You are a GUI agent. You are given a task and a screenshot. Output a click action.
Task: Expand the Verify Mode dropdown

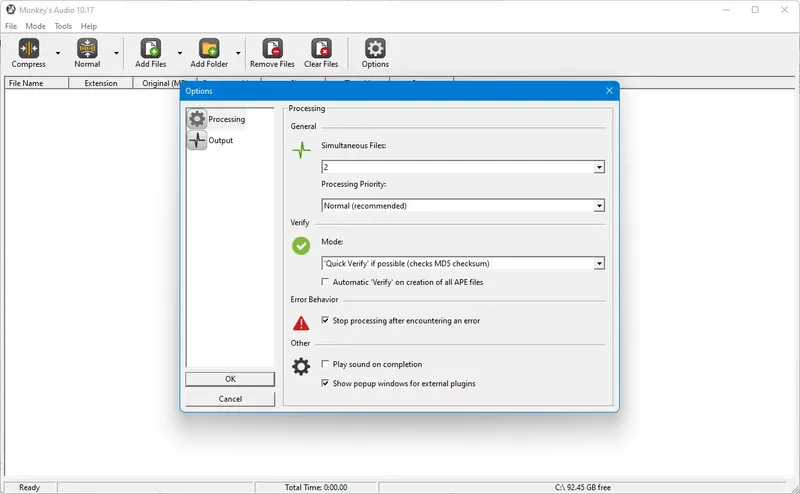[599, 263]
